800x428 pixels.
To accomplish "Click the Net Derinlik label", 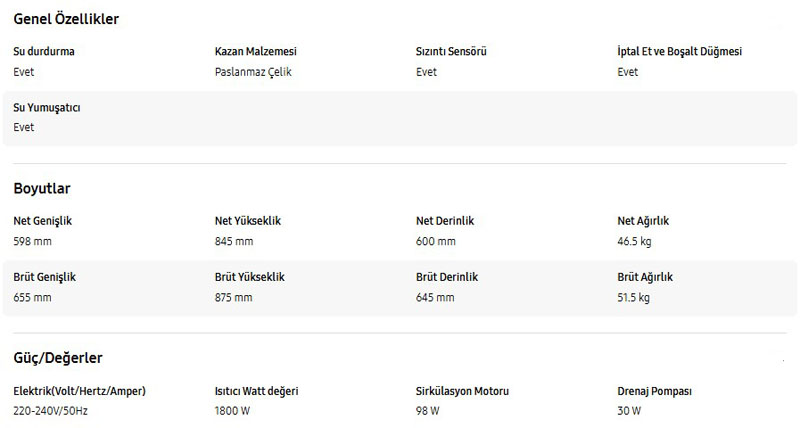I will pyautogui.click(x=445, y=221).
